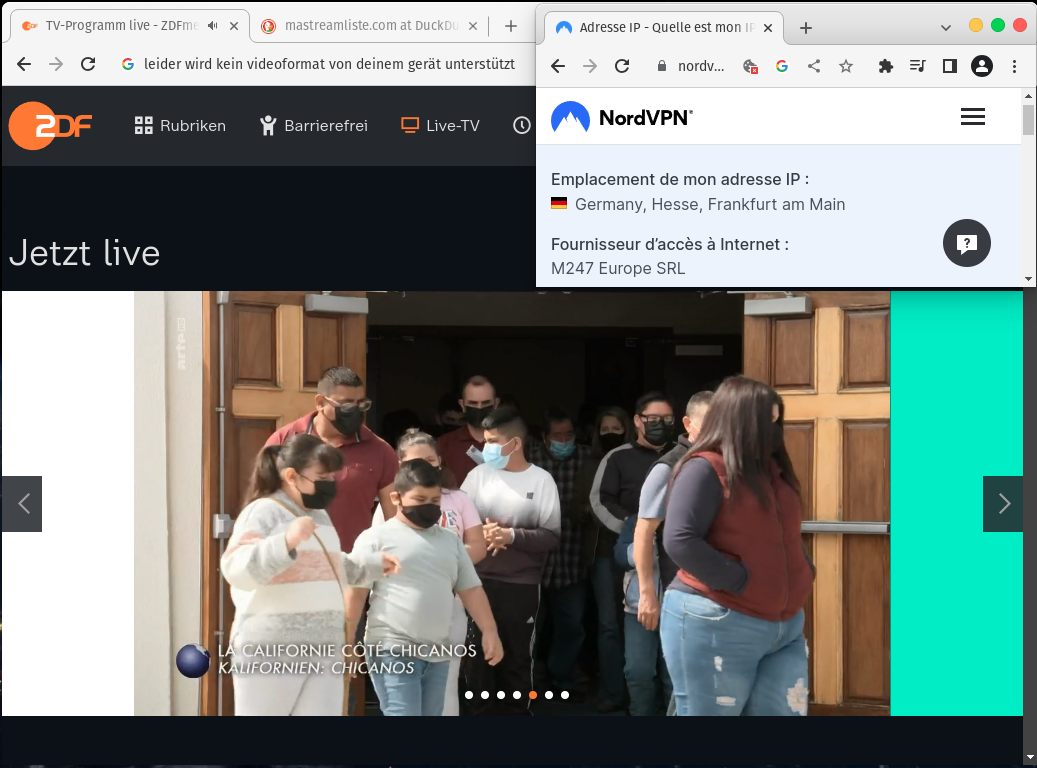
Task: Click the NordVPN question-mark help button
Action: (966, 243)
